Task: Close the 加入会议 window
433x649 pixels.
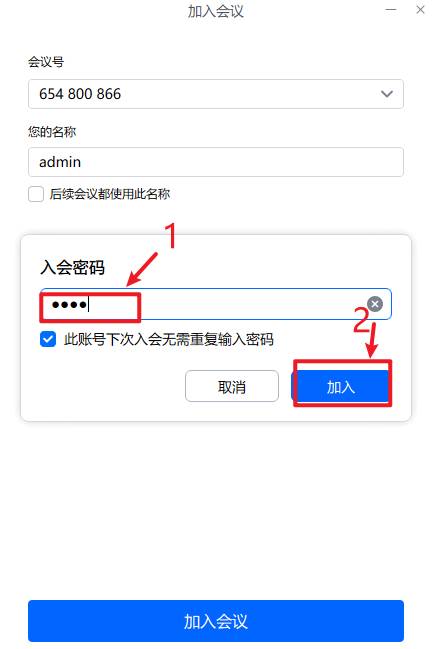Action: pos(420,10)
